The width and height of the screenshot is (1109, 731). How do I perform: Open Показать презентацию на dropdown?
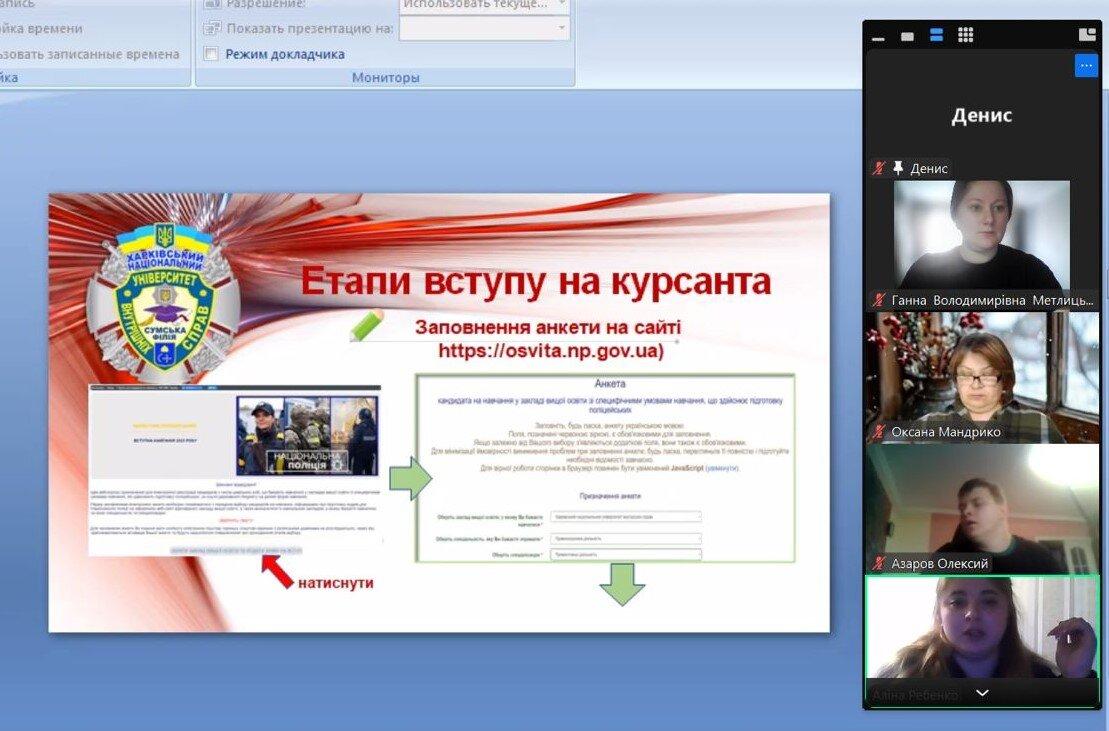484,28
